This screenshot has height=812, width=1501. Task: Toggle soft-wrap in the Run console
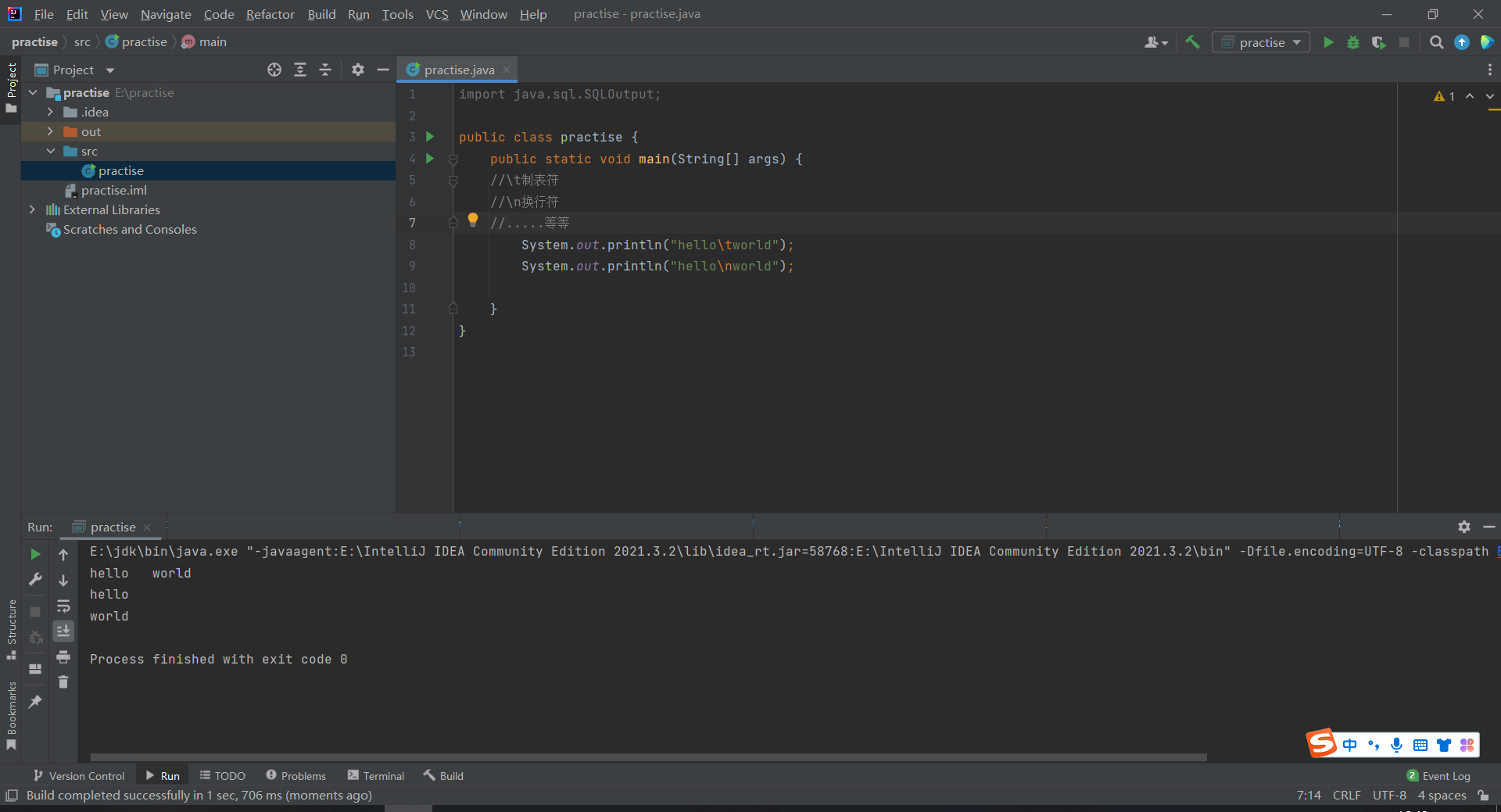pos(63,606)
